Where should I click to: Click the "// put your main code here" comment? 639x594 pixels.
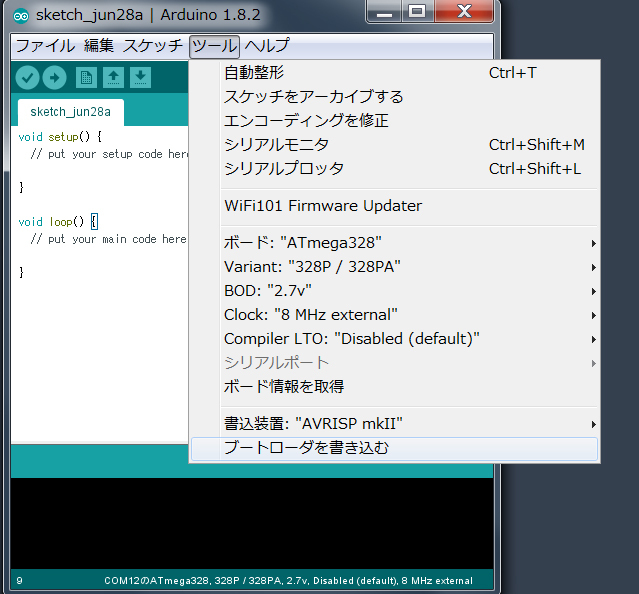coord(108,239)
